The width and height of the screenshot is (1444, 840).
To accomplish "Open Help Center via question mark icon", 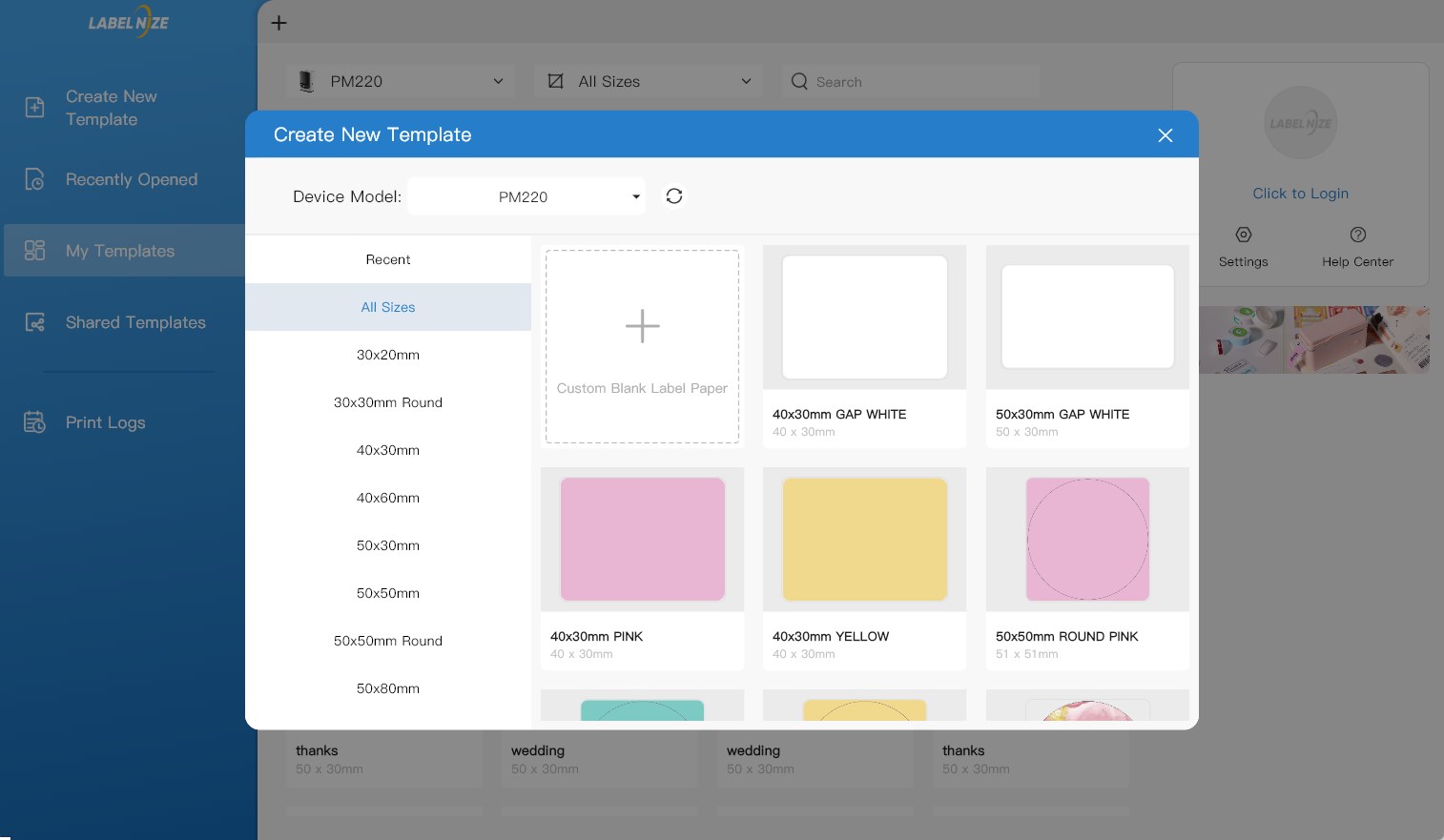I will [1358, 235].
